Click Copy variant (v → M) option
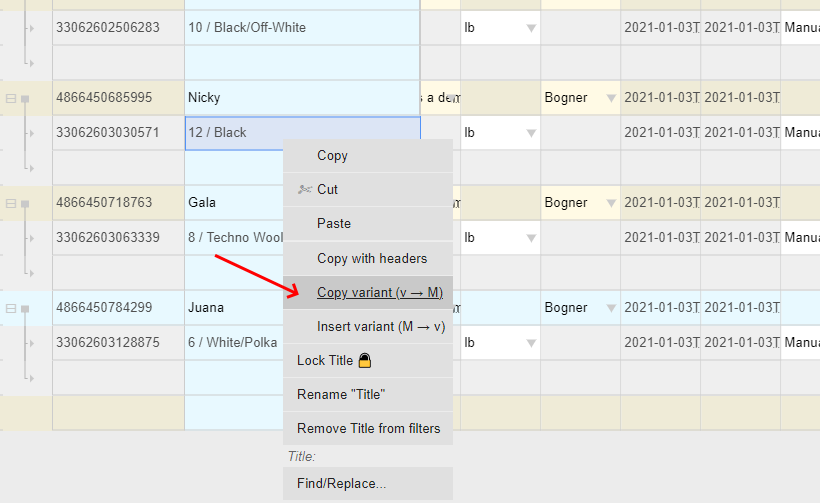Viewport: 820px width, 503px height. [x=379, y=293]
